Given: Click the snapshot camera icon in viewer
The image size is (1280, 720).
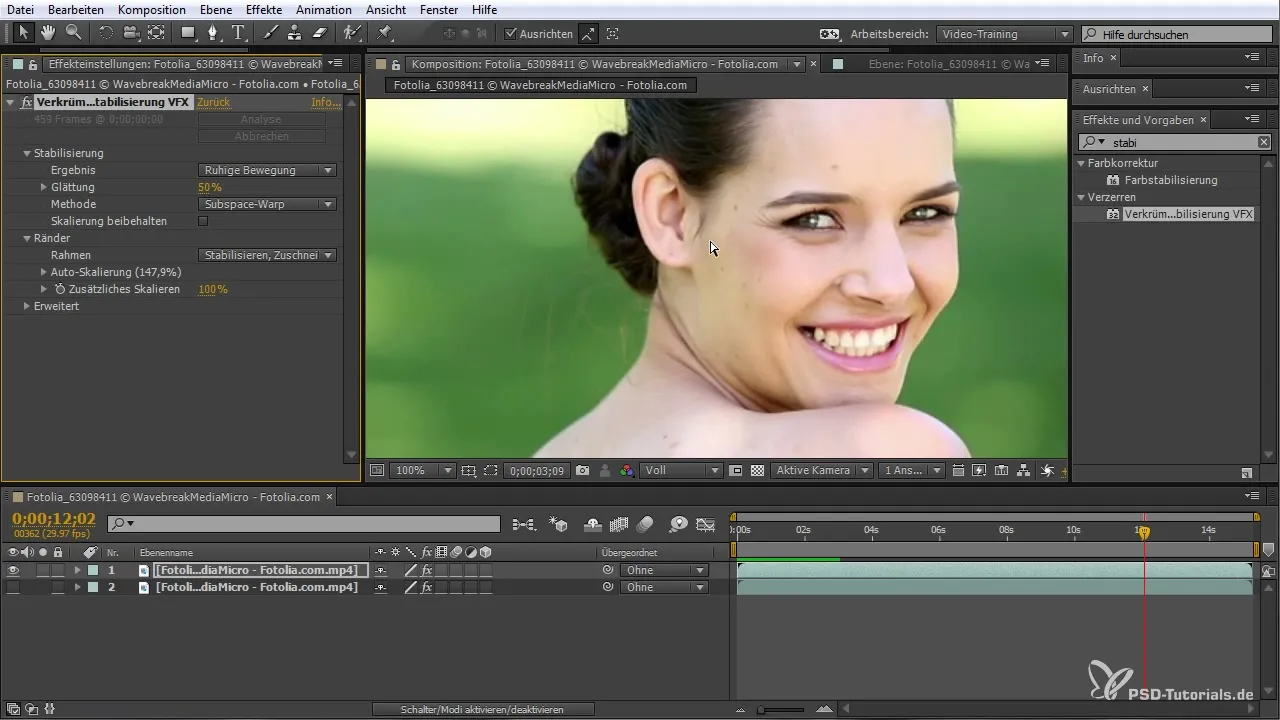Looking at the screenshot, I should click(x=582, y=470).
